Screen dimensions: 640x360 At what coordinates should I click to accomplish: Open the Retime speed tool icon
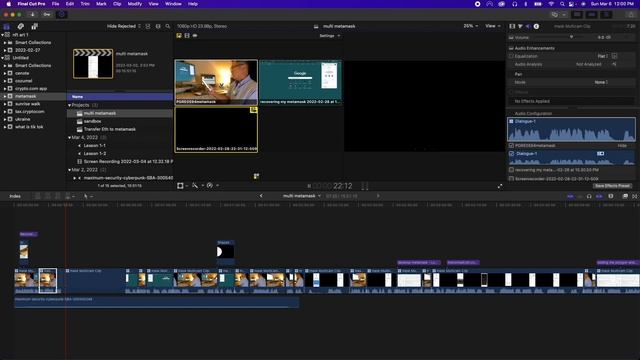[x=211, y=186]
